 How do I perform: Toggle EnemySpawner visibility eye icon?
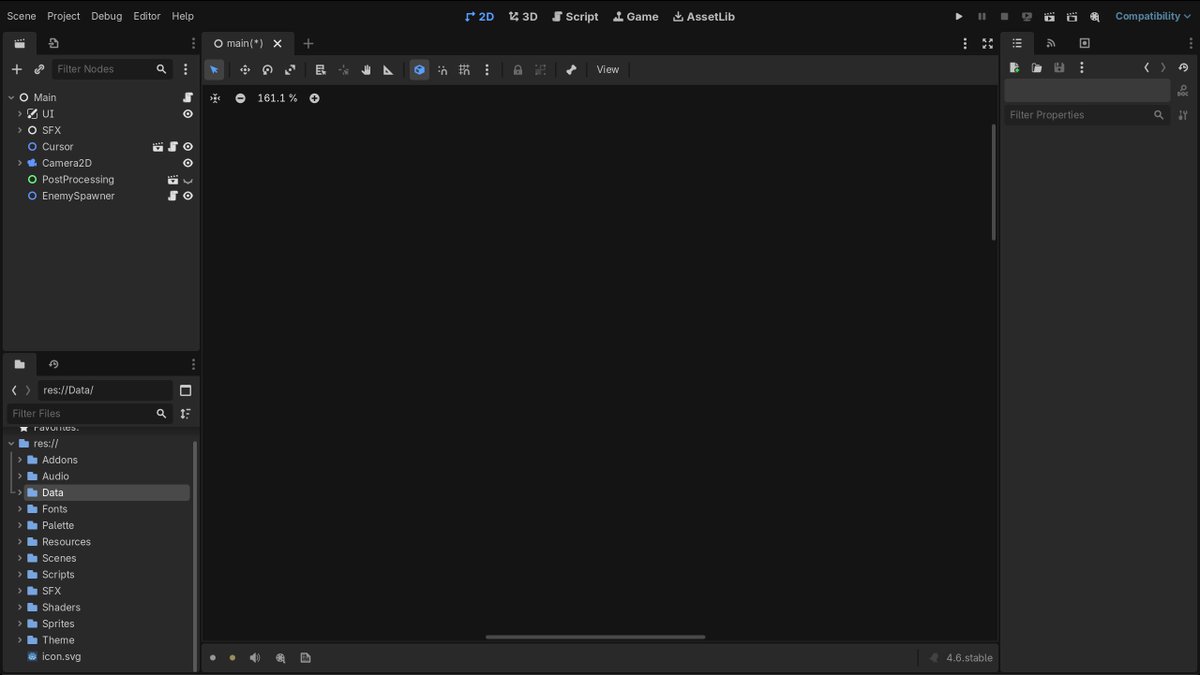pyautogui.click(x=187, y=196)
